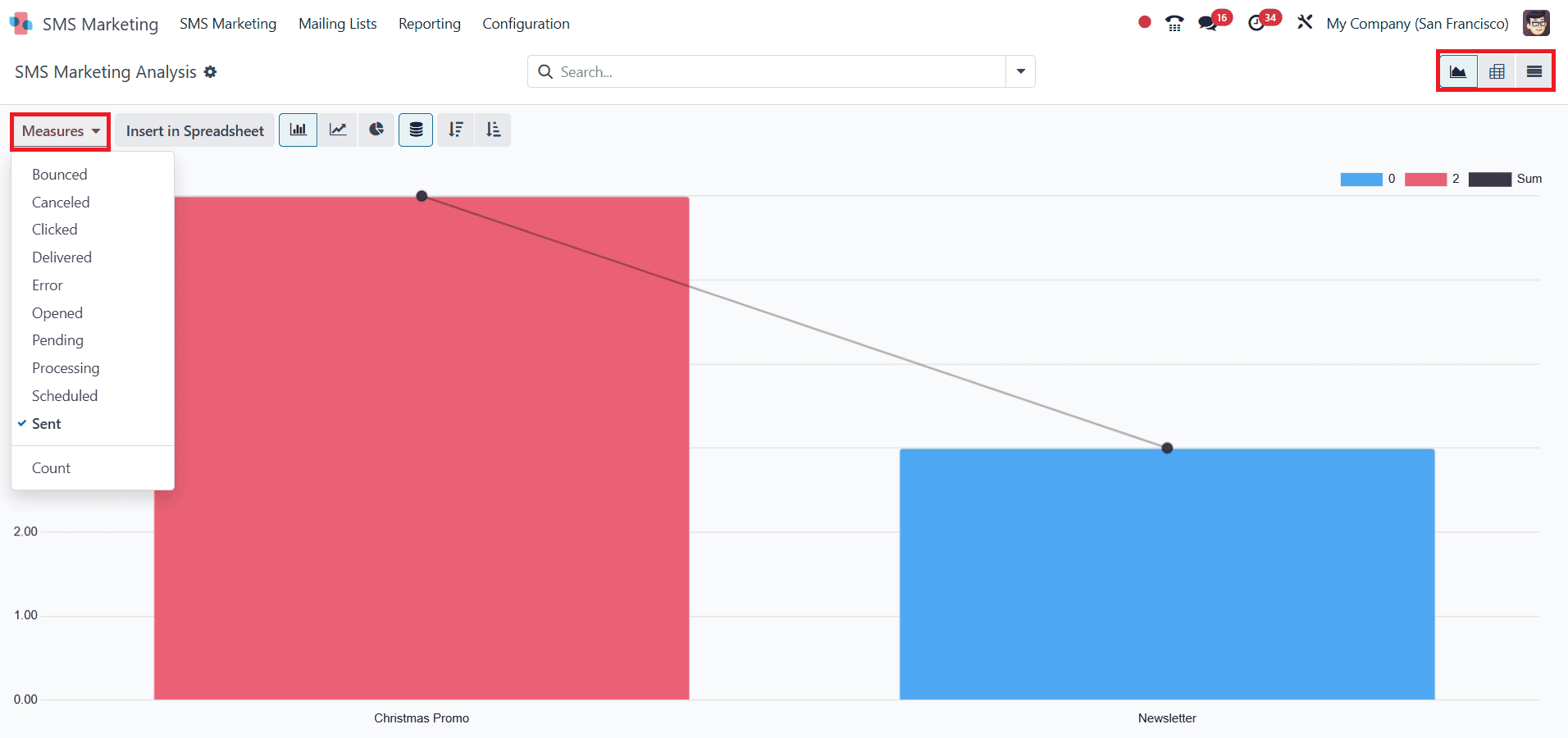Sort the chart in ascending order

pyautogui.click(x=493, y=130)
